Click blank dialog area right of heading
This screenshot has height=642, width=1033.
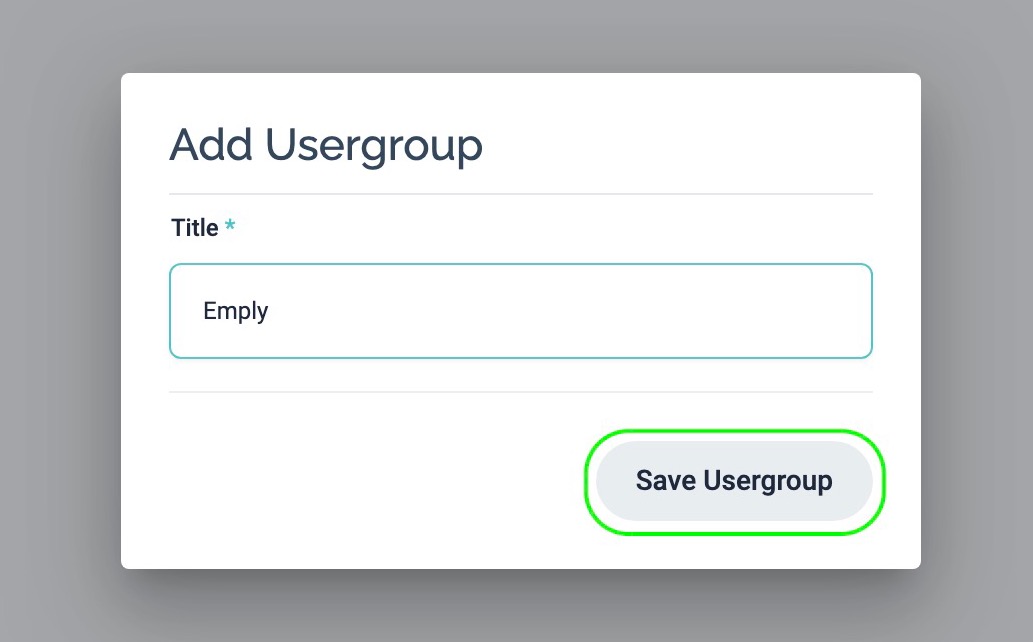pyautogui.click(x=700, y=145)
